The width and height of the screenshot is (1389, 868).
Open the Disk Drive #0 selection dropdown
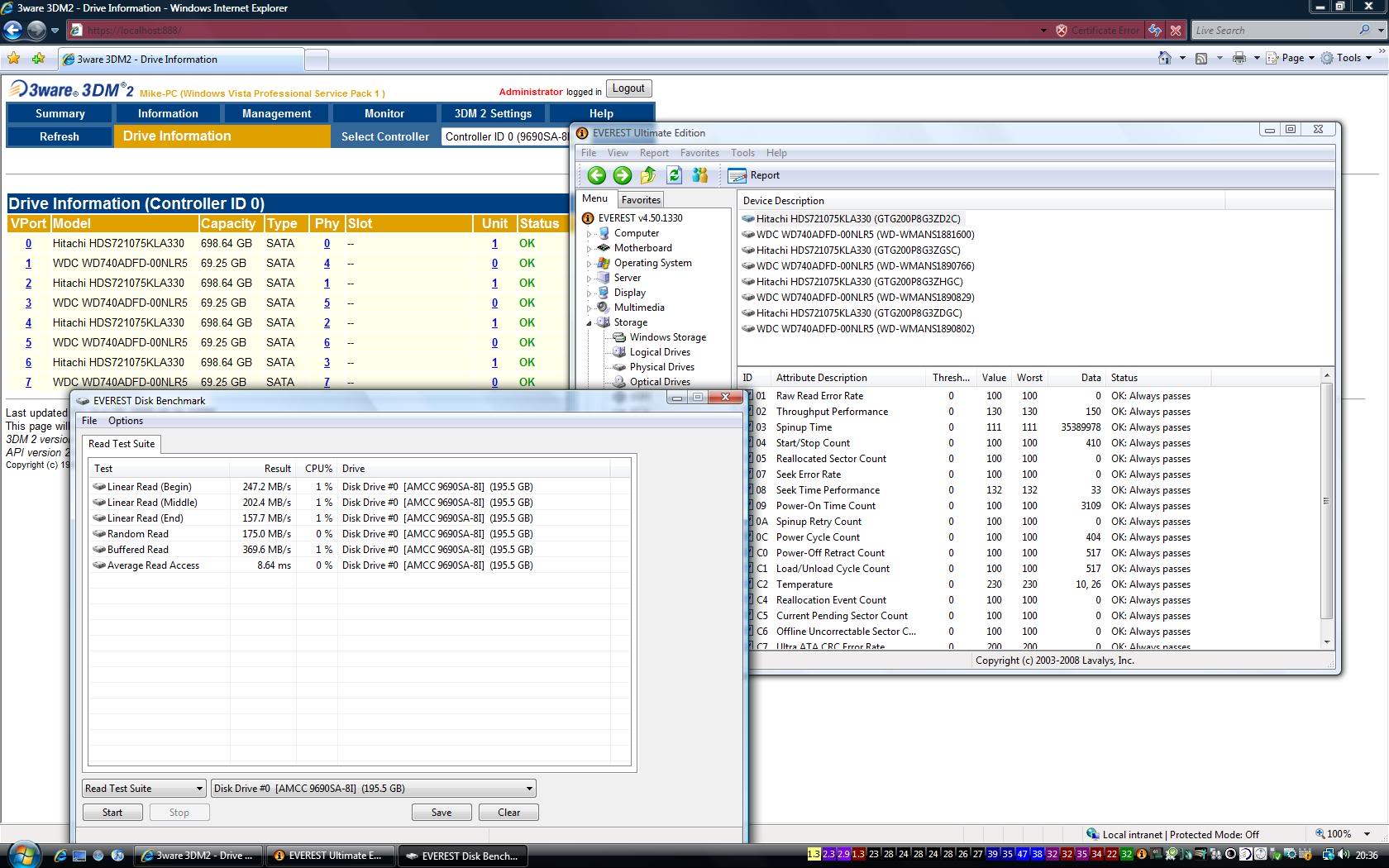coord(373,789)
